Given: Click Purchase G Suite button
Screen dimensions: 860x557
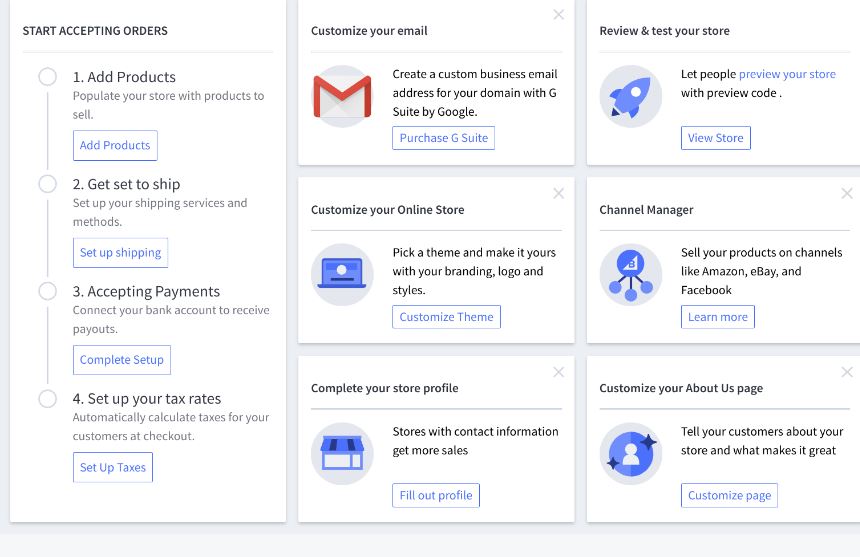Looking at the screenshot, I should (444, 138).
